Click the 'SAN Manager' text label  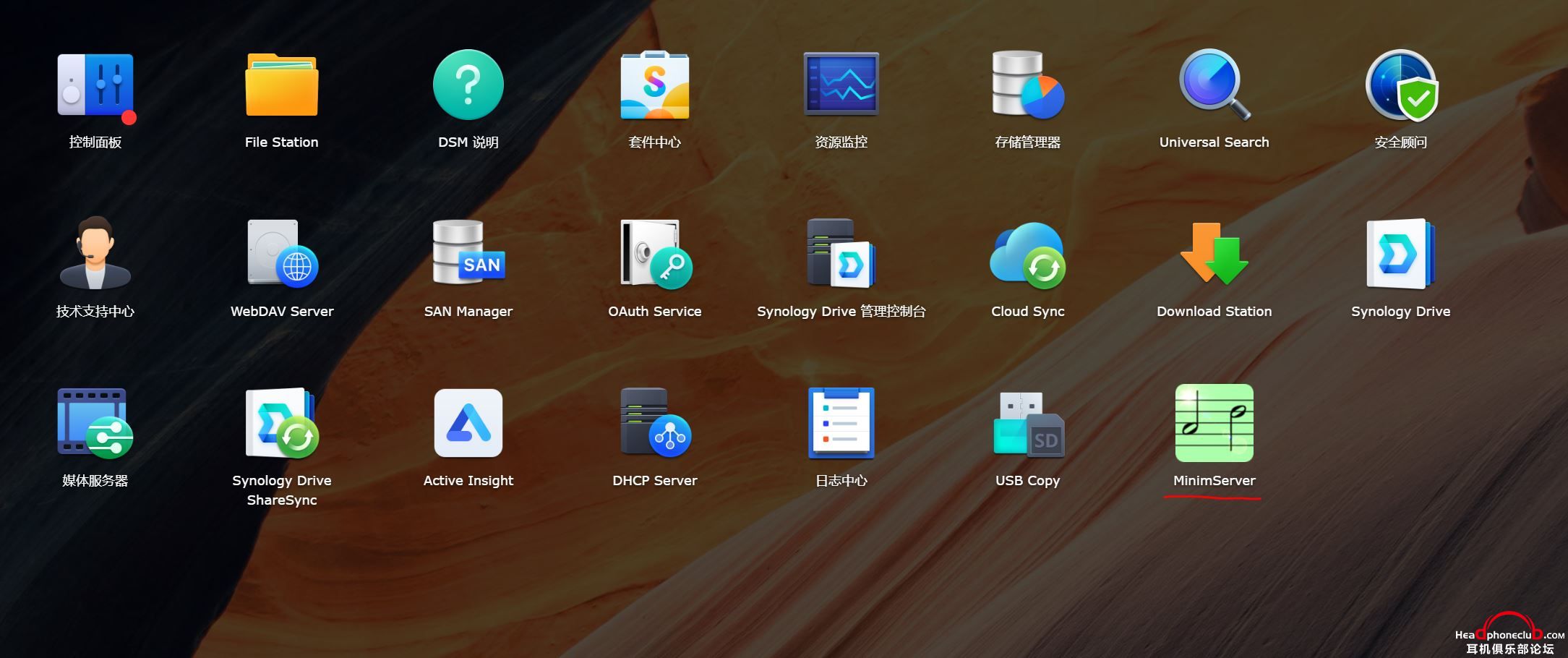tap(468, 312)
